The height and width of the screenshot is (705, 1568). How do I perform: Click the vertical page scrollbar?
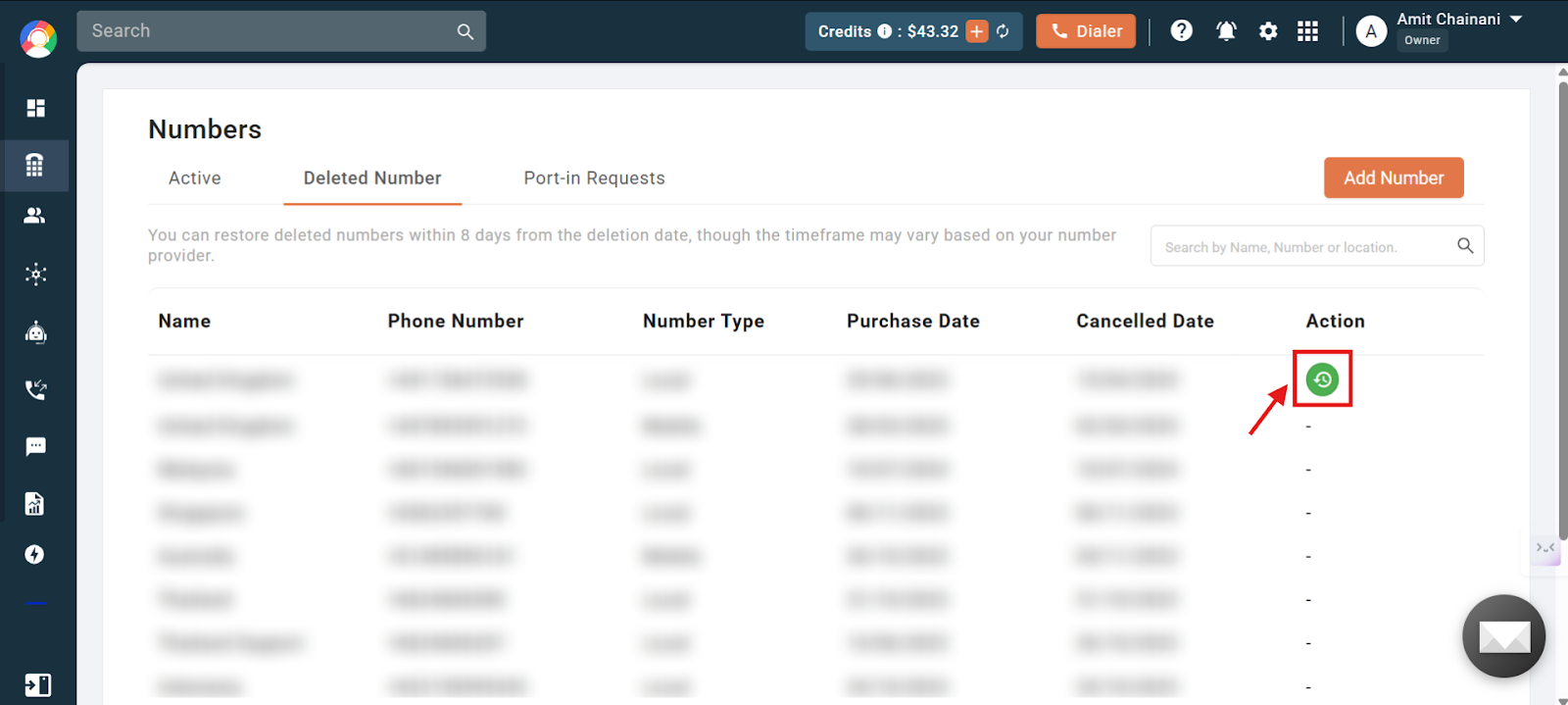pyautogui.click(x=1562, y=310)
